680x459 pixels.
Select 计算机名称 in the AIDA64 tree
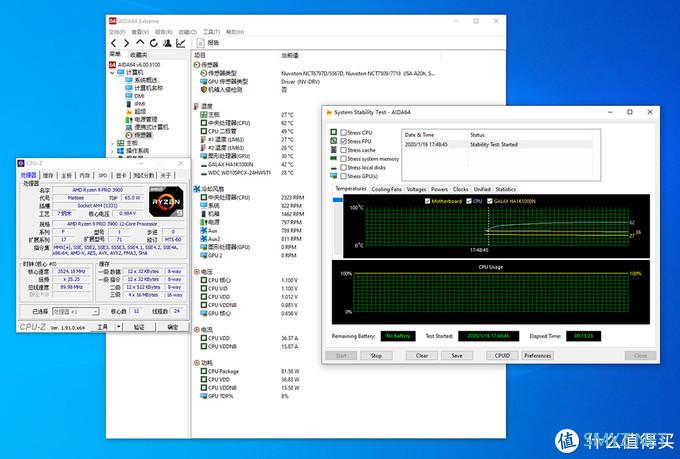coord(148,88)
